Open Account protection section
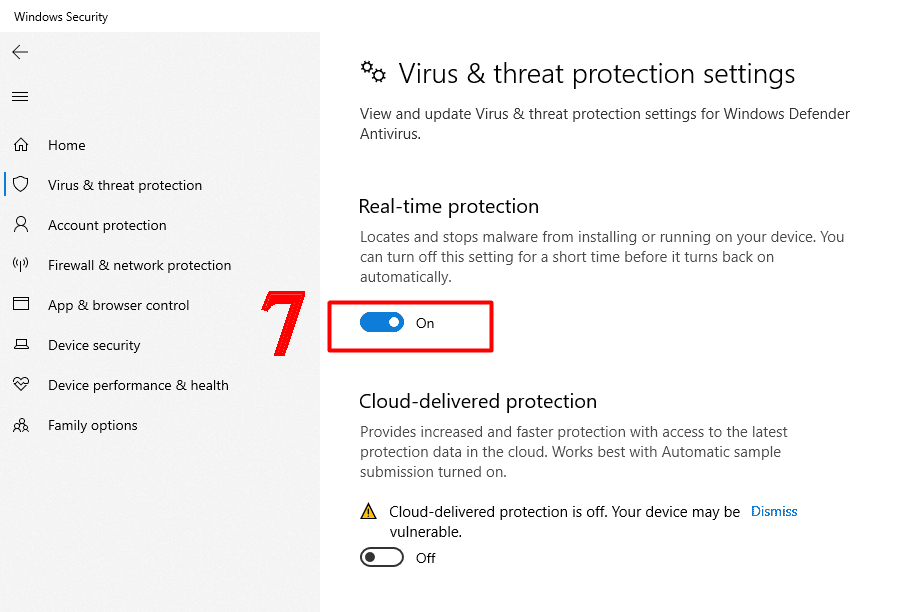The width and height of the screenshot is (911, 612). point(107,225)
